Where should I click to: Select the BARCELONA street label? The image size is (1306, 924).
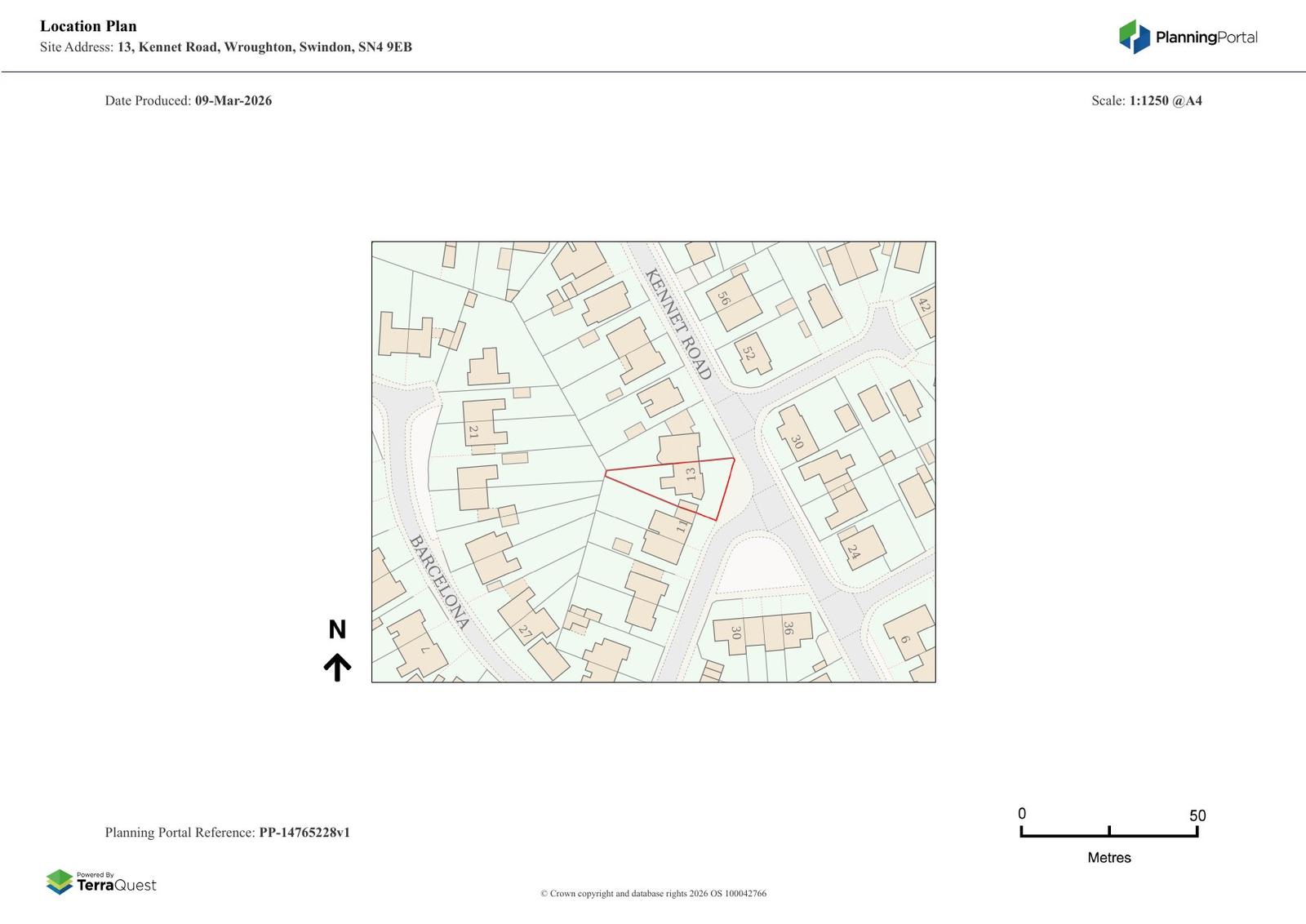point(438,582)
